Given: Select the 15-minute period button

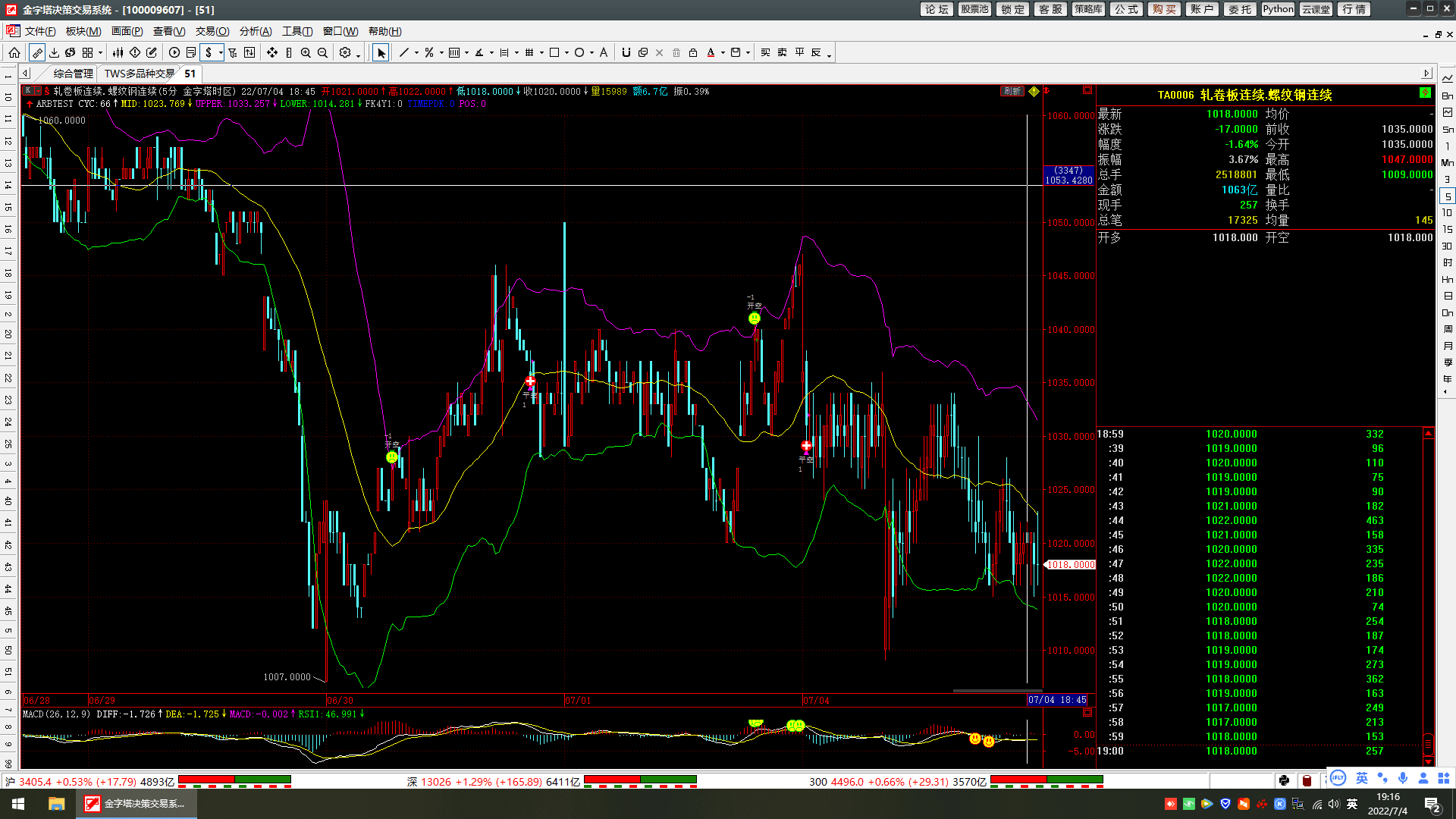Looking at the screenshot, I should coord(1447,229).
